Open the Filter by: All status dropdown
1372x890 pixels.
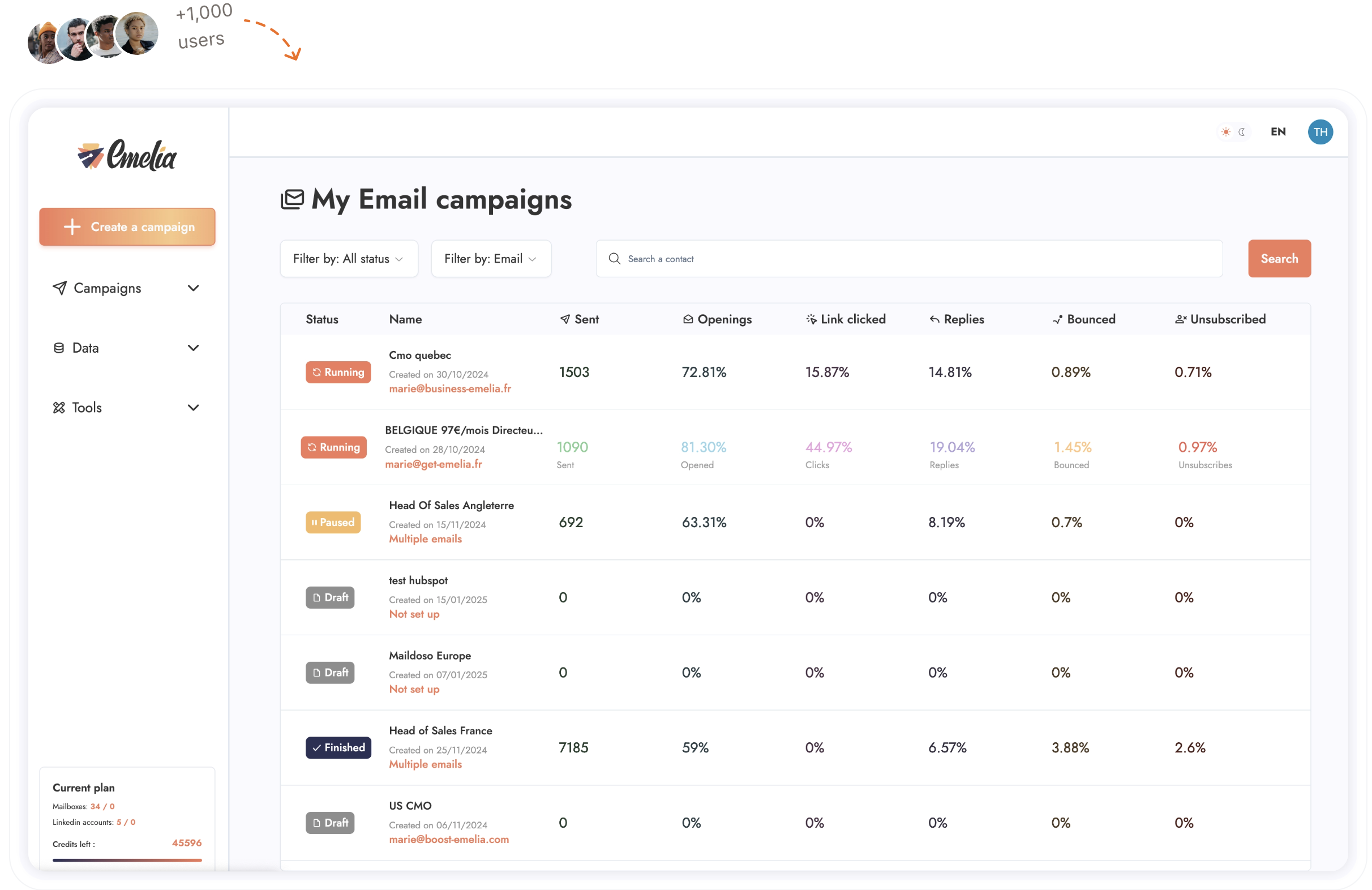pyautogui.click(x=349, y=259)
